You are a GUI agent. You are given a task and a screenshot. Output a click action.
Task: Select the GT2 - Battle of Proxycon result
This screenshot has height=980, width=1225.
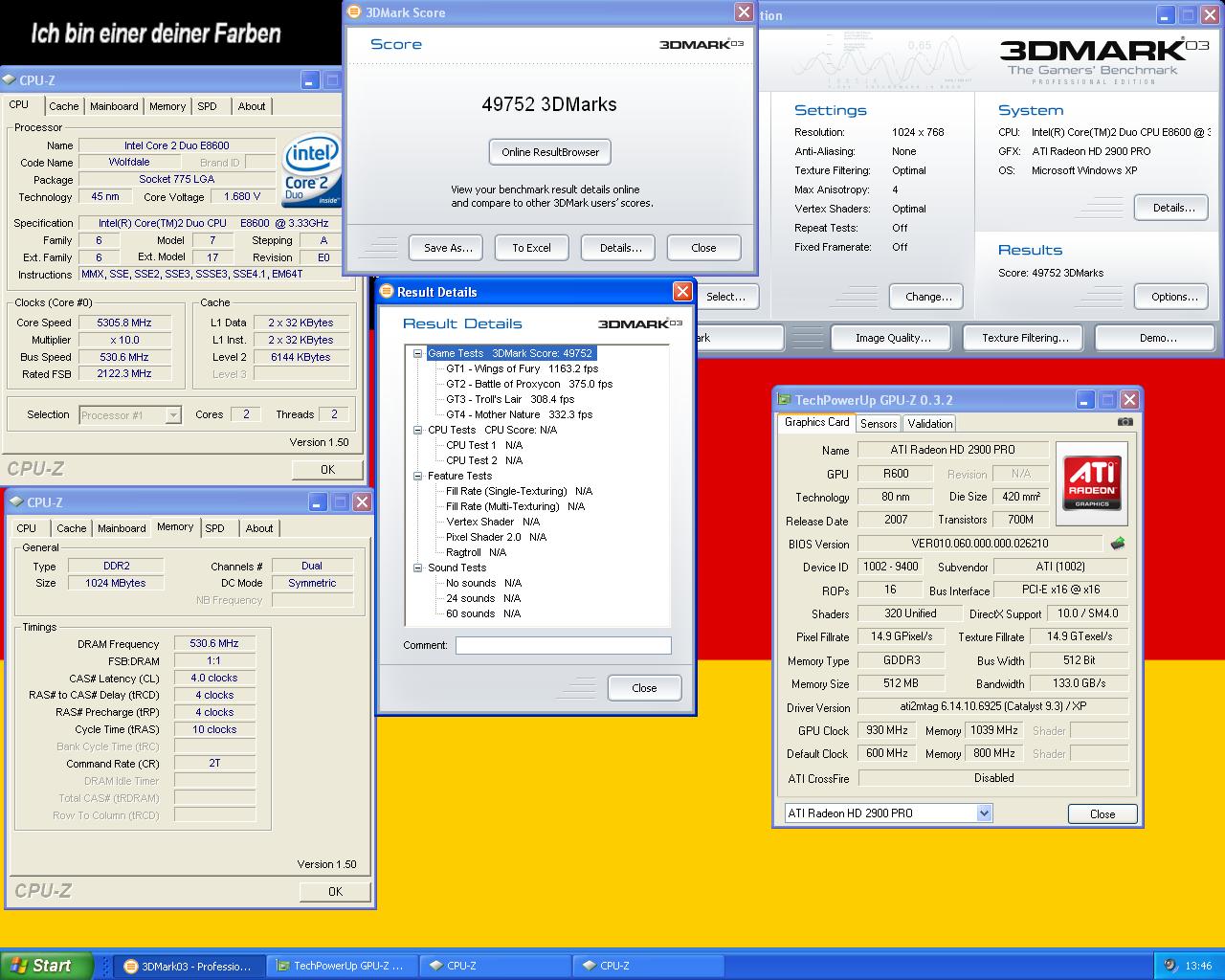pos(529,384)
